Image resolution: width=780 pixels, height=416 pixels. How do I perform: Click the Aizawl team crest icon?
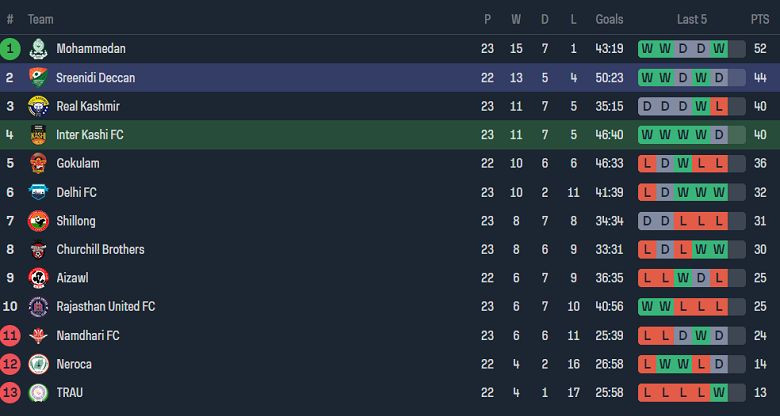pos(38,278)
